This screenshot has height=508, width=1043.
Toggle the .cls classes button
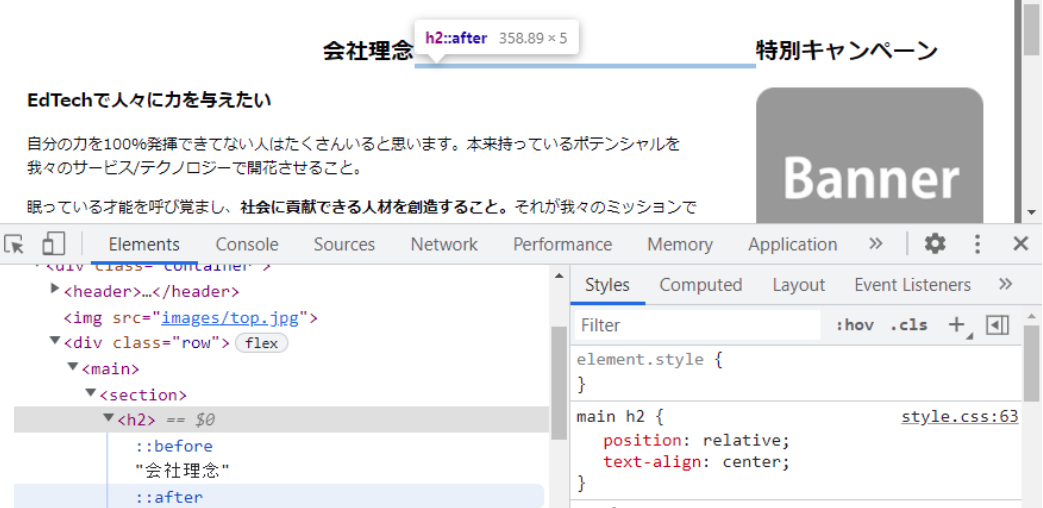909,325
